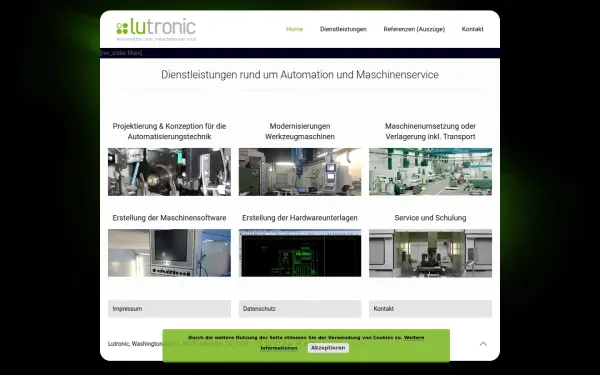
Task: Click heading Maschinenumsetzung oder Verlagerung inkl. Transport
Action: 430,131
